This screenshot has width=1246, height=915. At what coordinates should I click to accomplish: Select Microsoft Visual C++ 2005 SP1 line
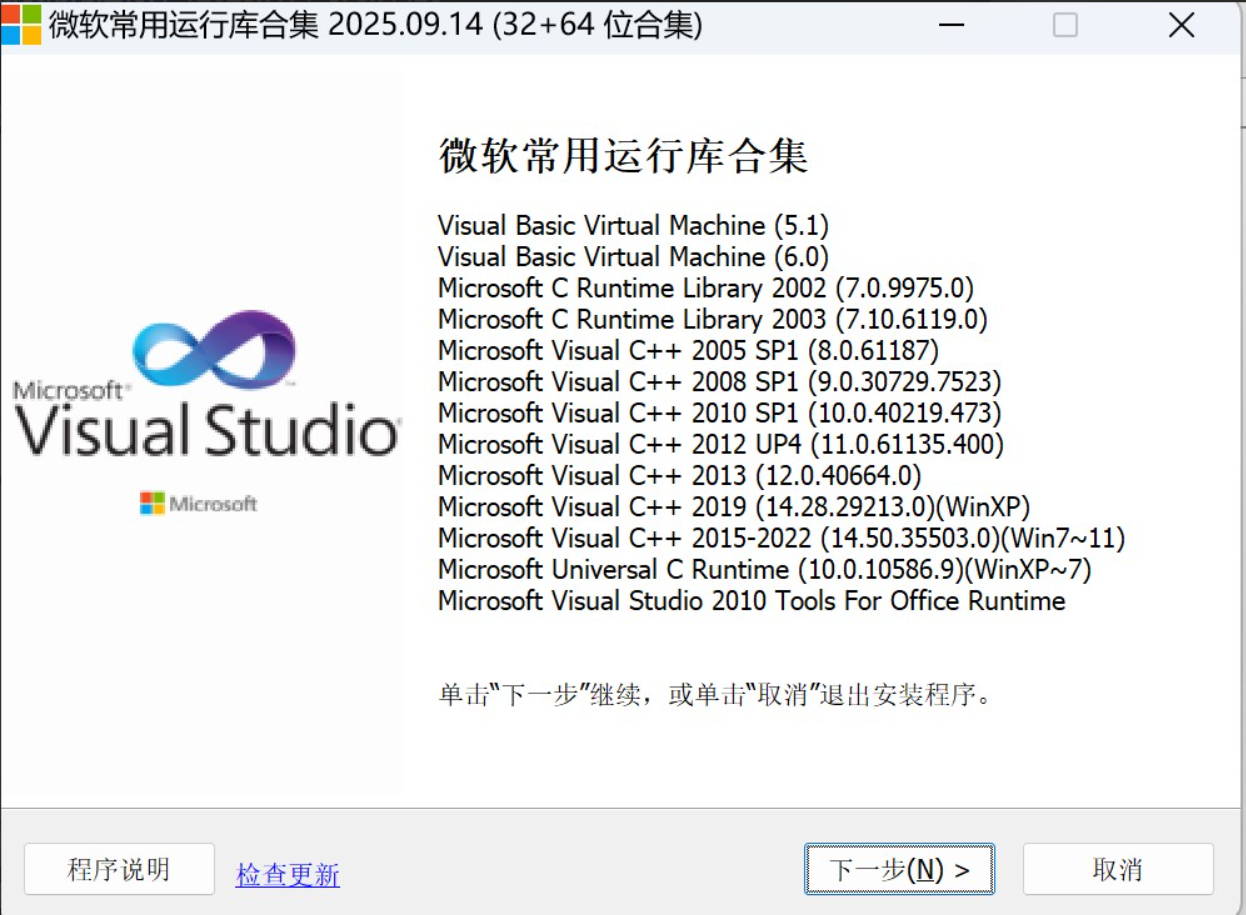tap(688, 351)
